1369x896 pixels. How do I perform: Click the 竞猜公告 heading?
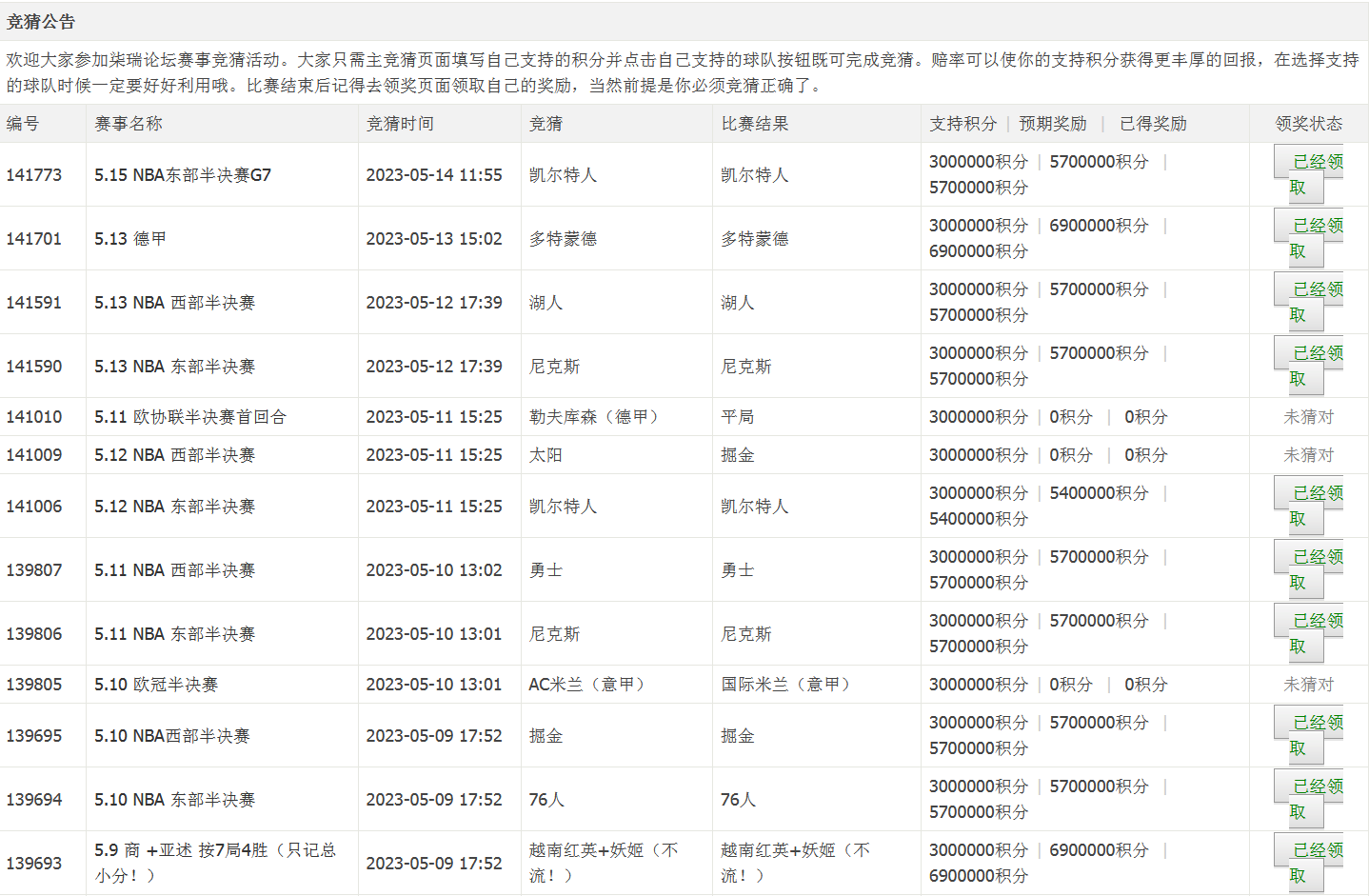(x=41, y=22)
